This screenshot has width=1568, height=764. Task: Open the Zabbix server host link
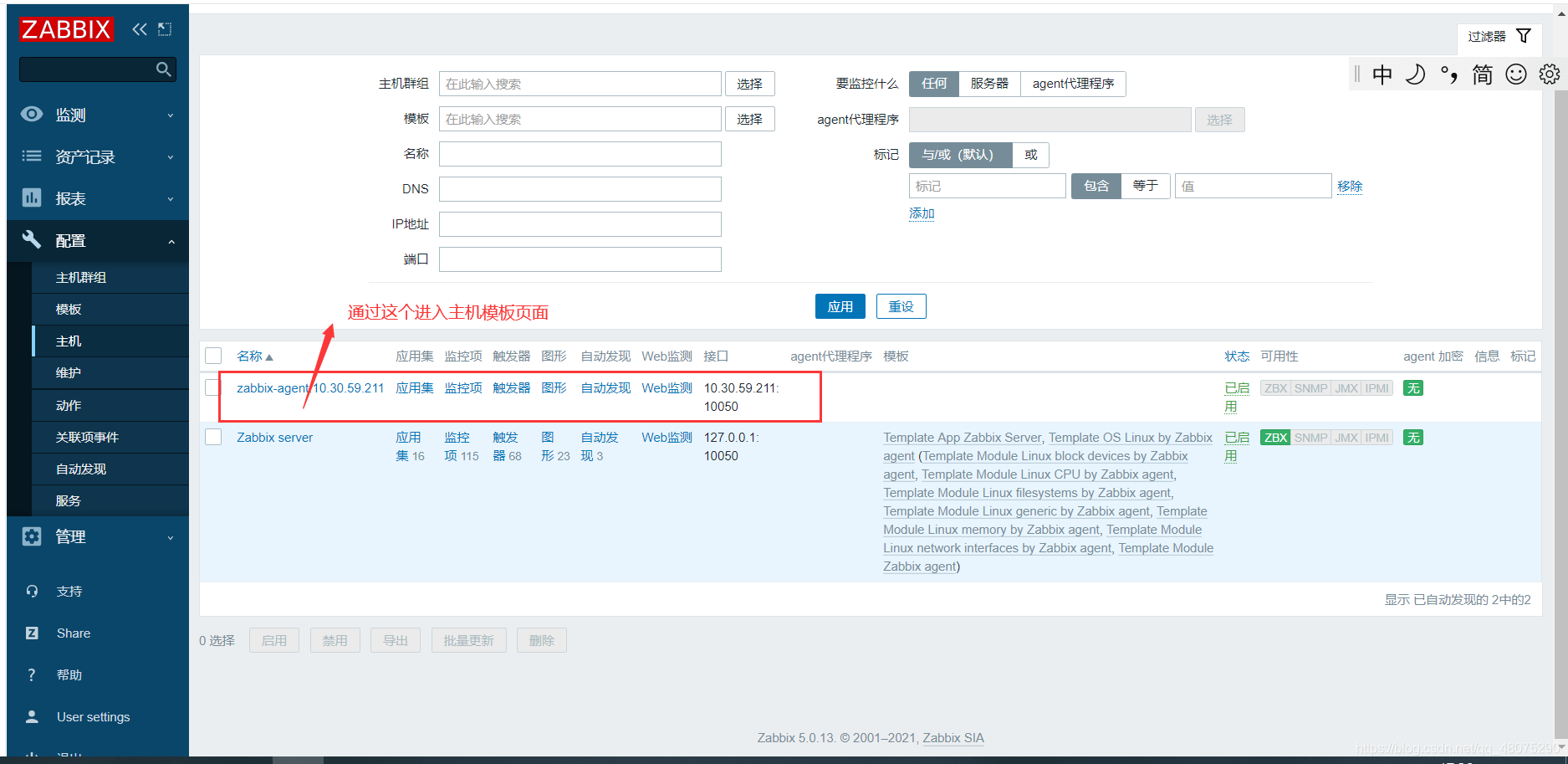tap(274, 438)
